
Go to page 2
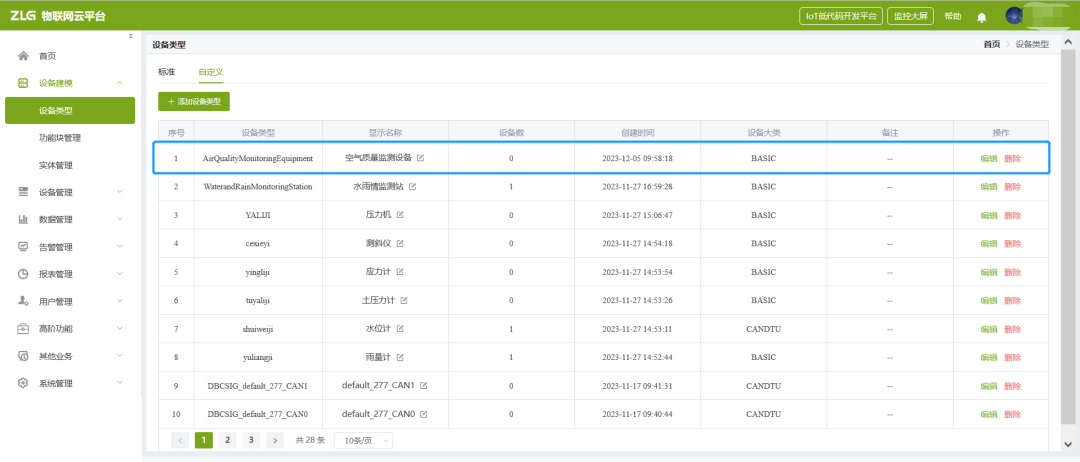pos(227,440)
